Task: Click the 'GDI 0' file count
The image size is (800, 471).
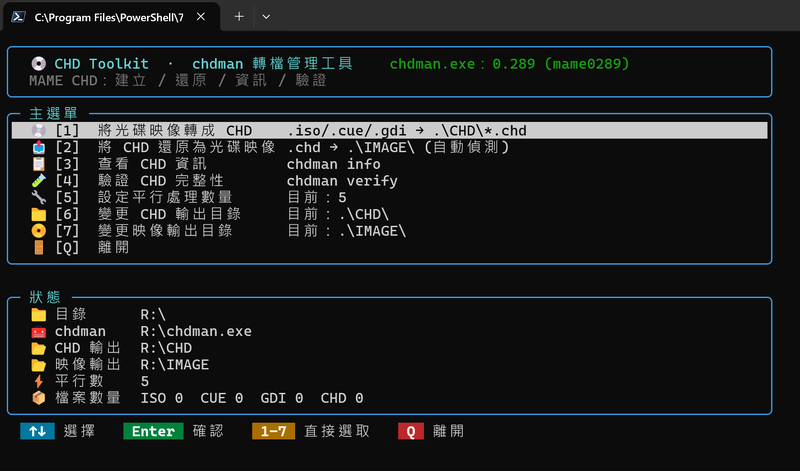Action: click(282, 398)
